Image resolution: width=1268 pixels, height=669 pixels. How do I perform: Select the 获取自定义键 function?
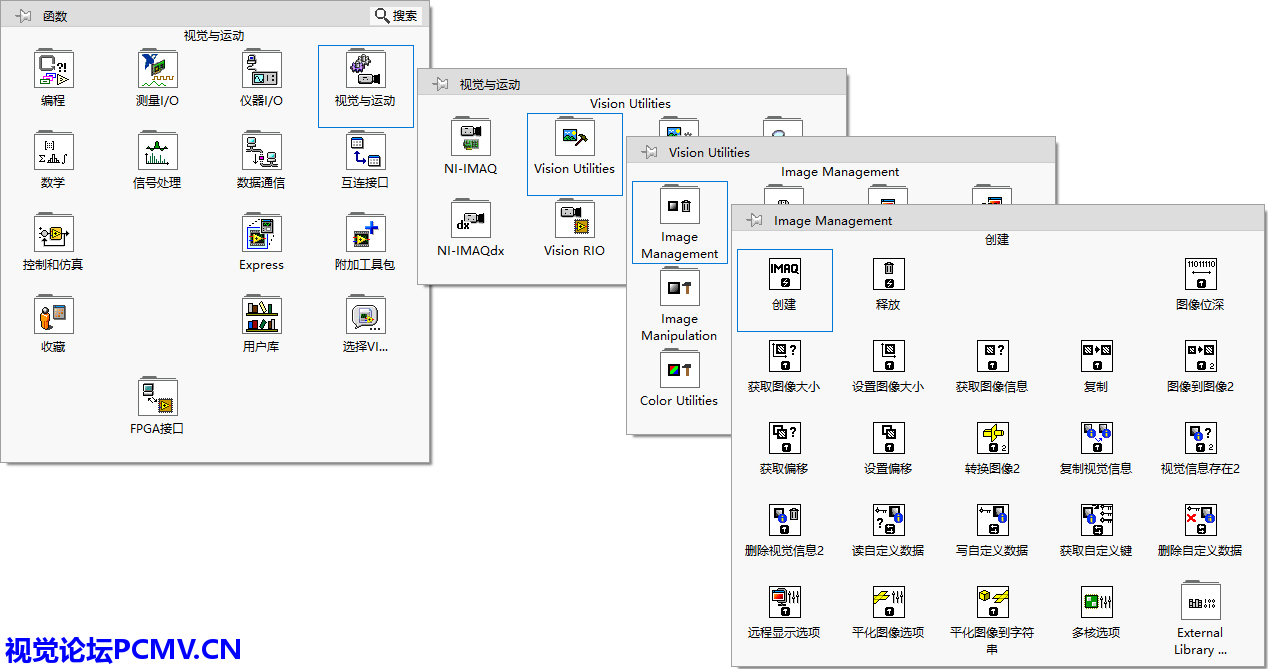[x=1096, y=520]
